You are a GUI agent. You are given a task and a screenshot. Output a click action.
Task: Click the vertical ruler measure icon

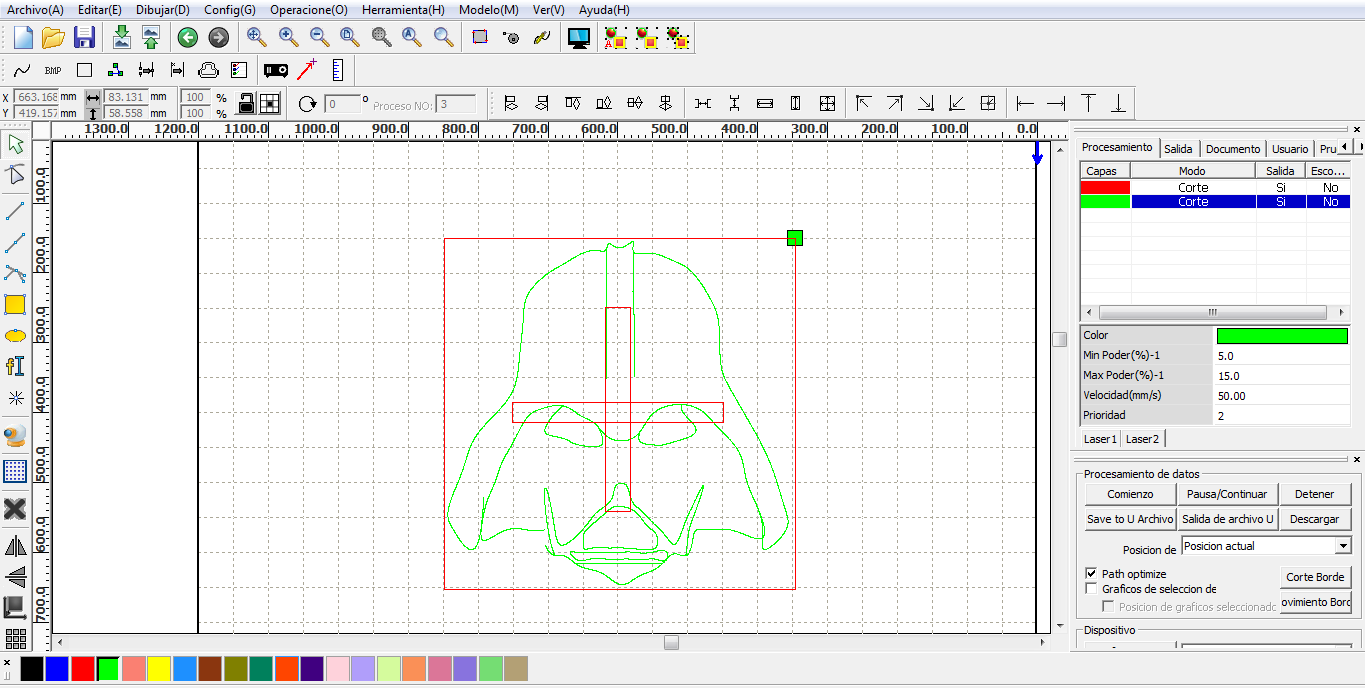337,70
